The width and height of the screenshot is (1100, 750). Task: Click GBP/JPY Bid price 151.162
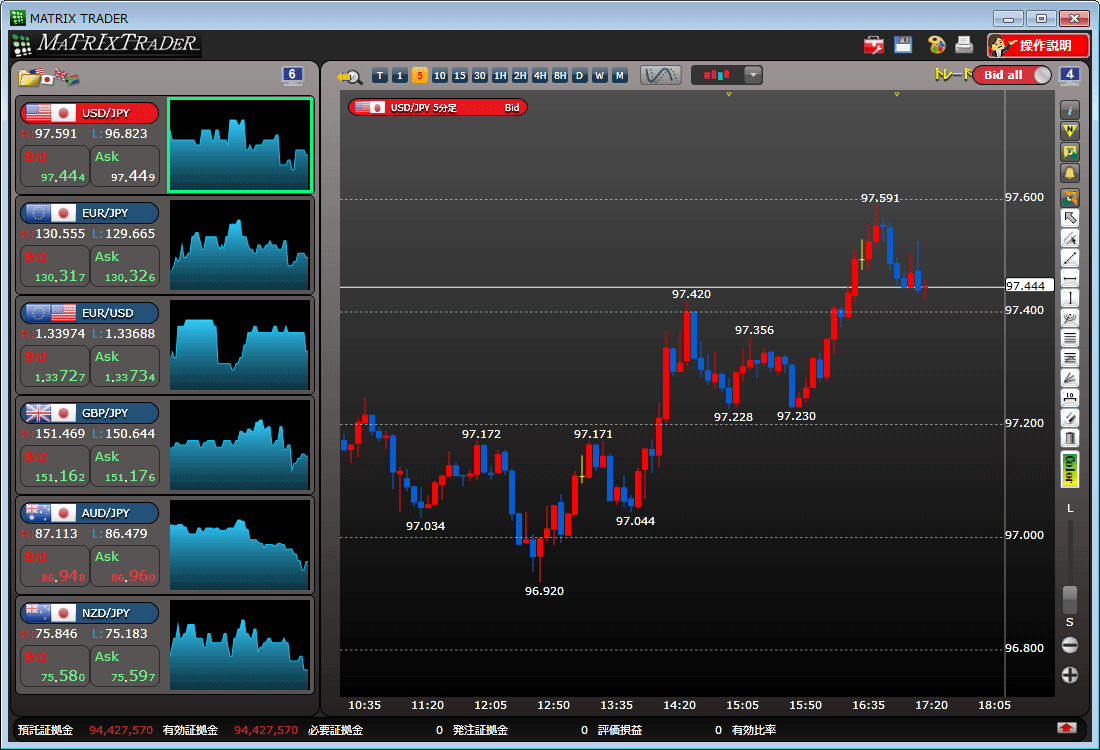click(x=55, y=467)
